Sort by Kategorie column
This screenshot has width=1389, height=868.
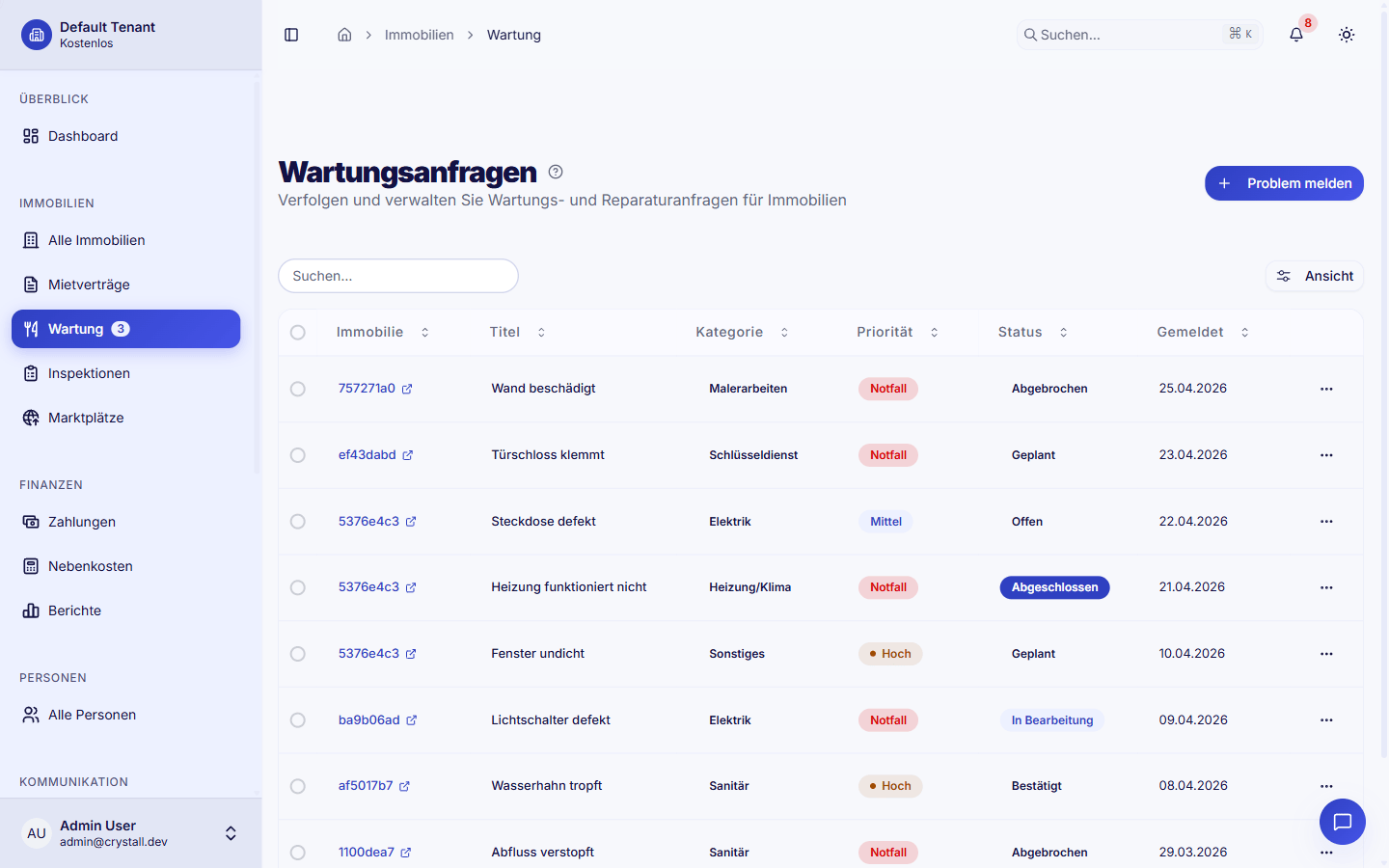pos(742,332)
